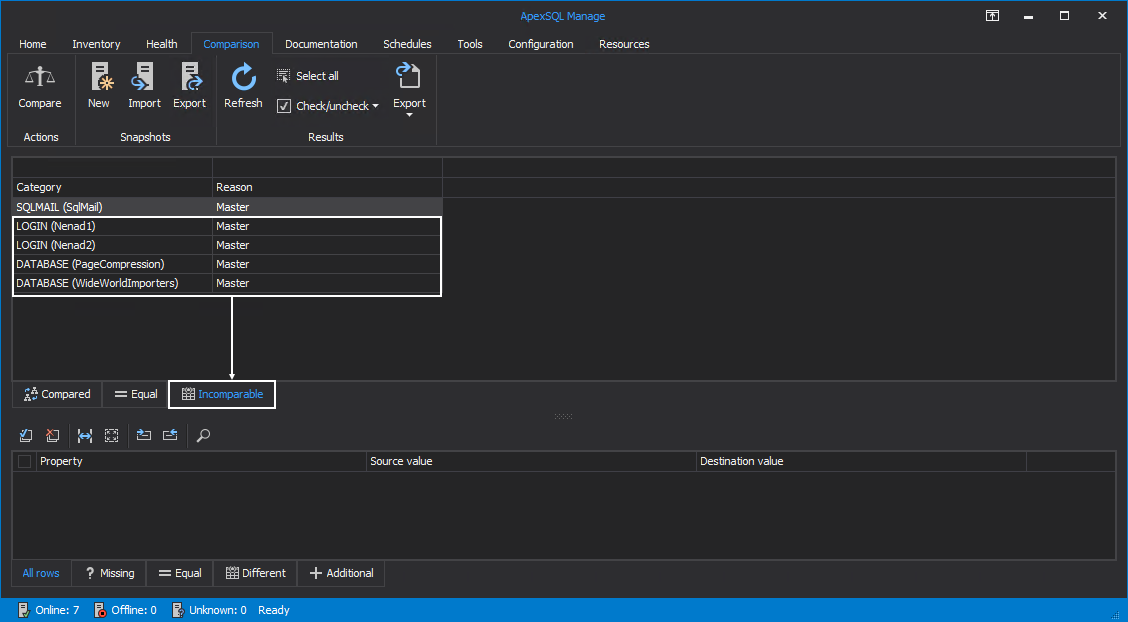1128x622 pixels.
Task: Toggle the Property header checkbox
Action: 24,462
